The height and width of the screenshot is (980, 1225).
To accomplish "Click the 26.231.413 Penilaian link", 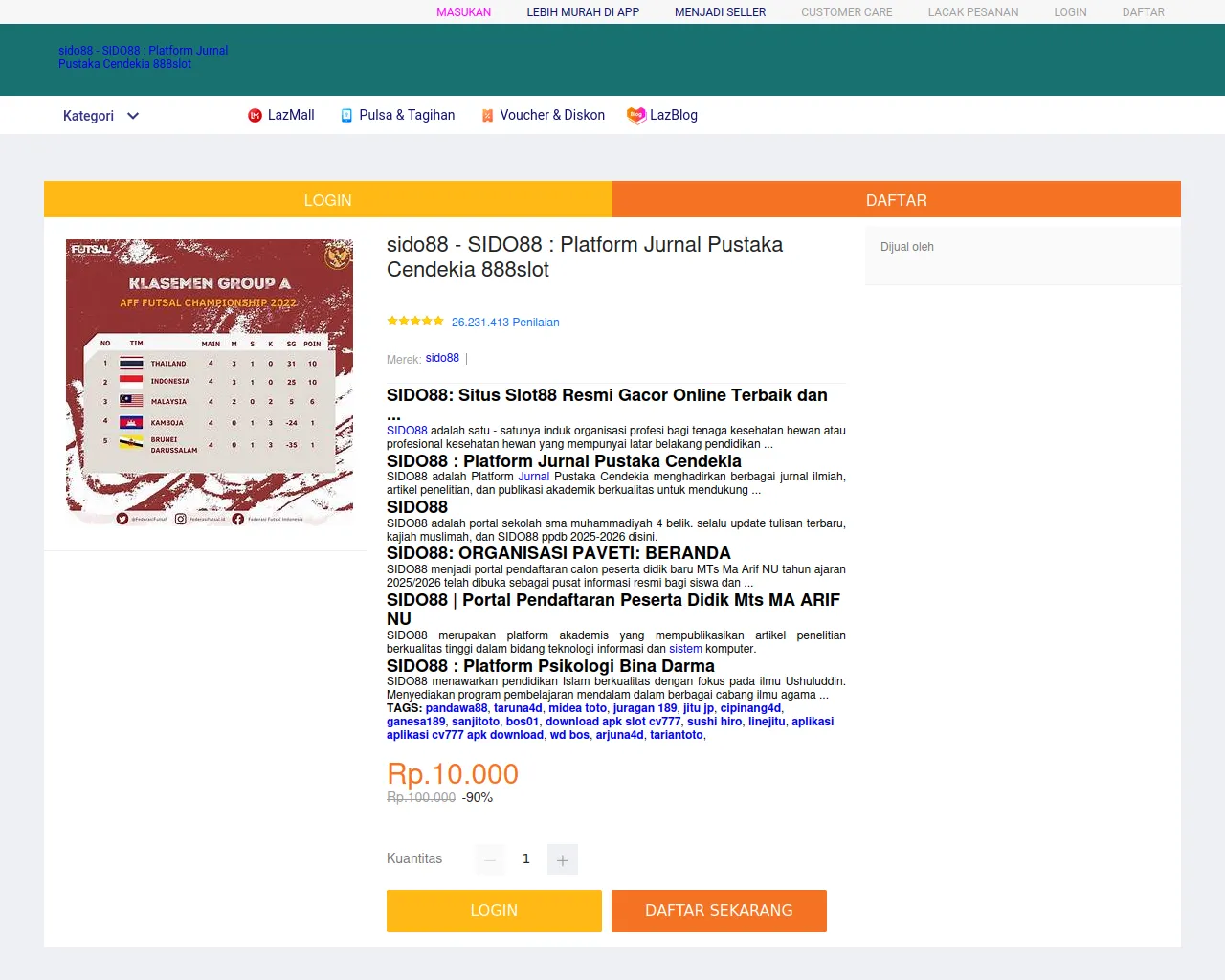I will pos(505,323).
